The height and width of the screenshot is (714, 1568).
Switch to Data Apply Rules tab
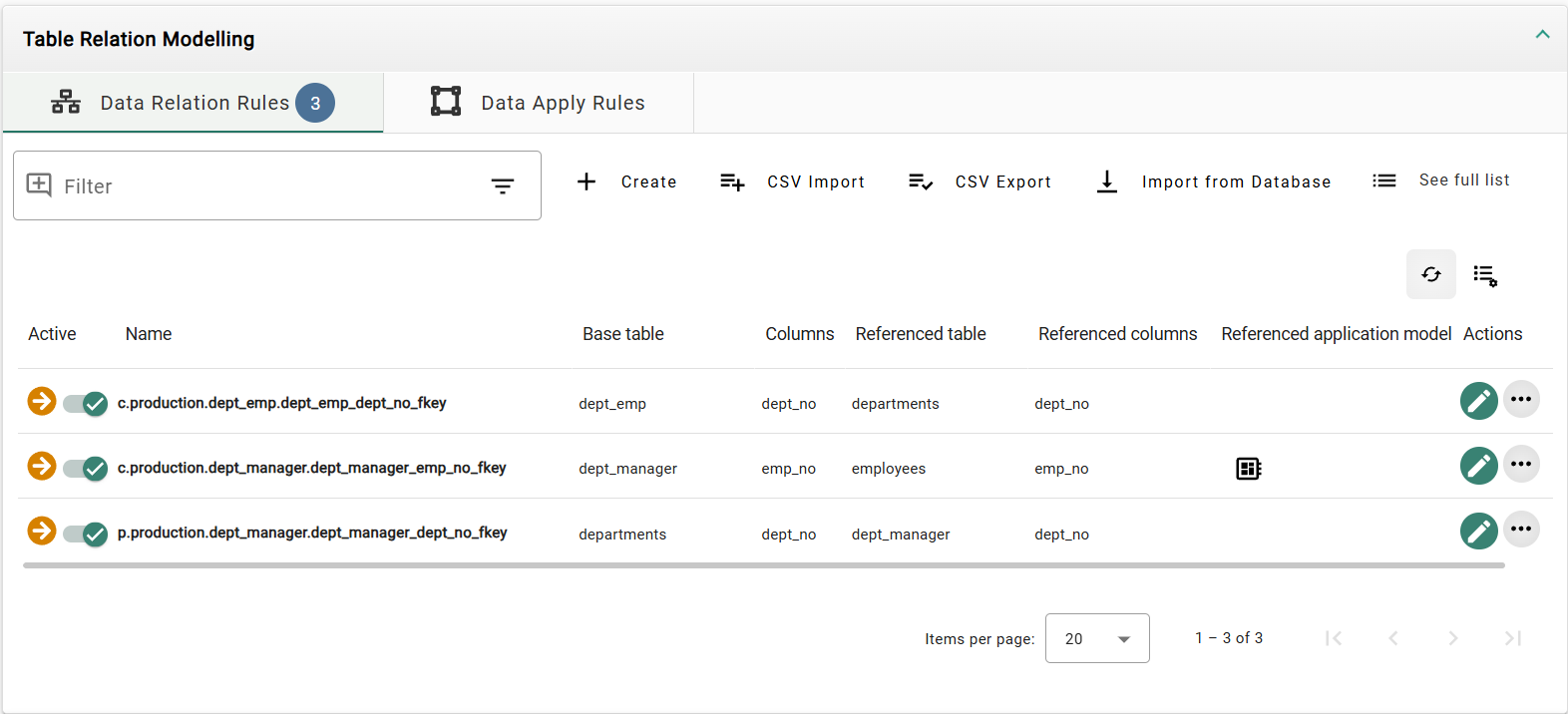539,103
